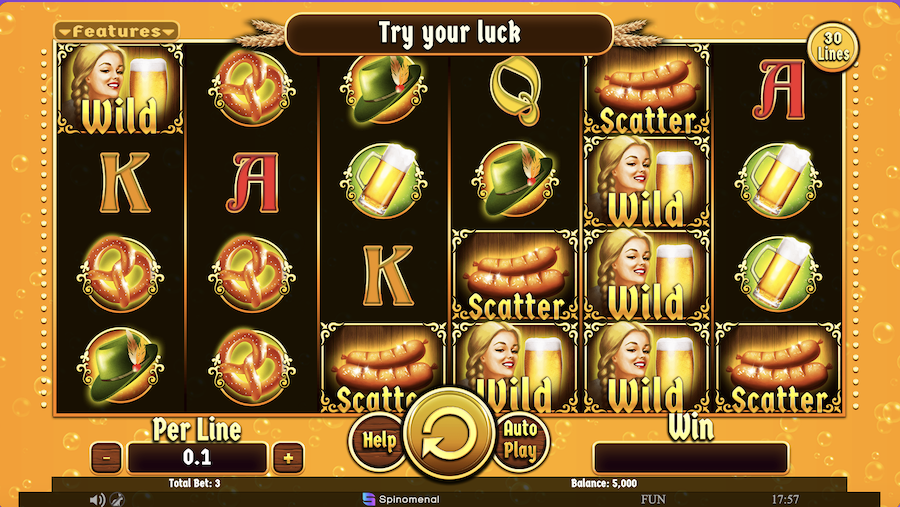The width and height of the screenshot is (900, 507).
Task: Increase the Per Line bet with plus
Action: tap(288, 458)
